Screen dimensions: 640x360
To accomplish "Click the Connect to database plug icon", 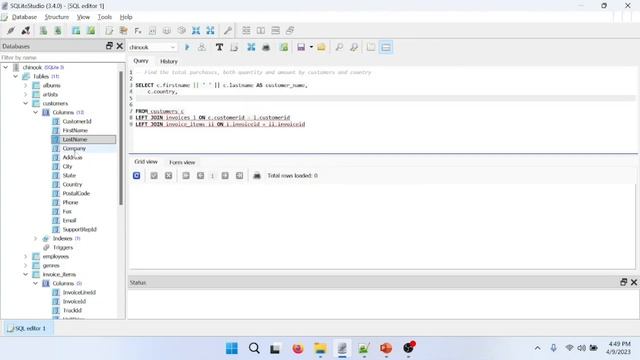I will click(11, 31).
